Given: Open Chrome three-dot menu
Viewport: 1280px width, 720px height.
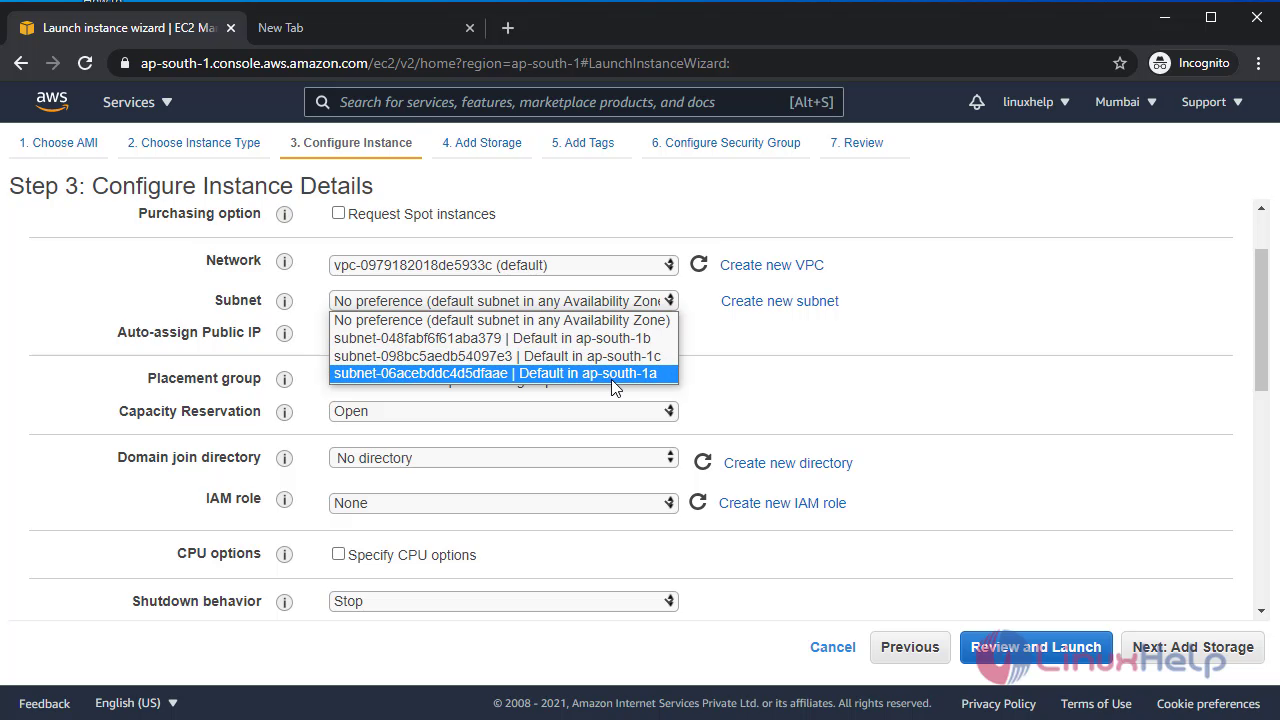Looking at the screenshot, I should [1257, 63].
